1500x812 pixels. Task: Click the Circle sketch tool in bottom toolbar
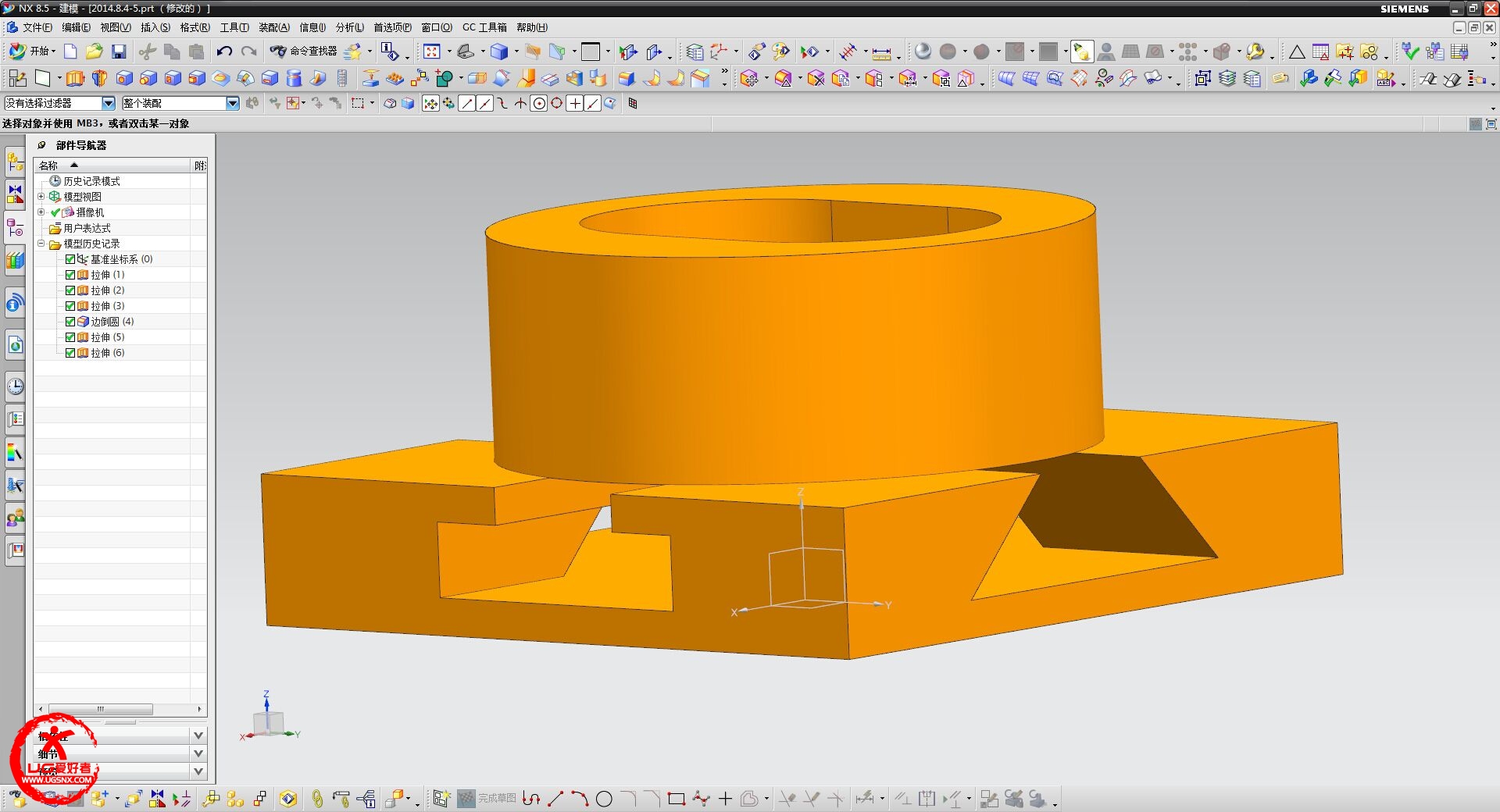tap(604, 799)
